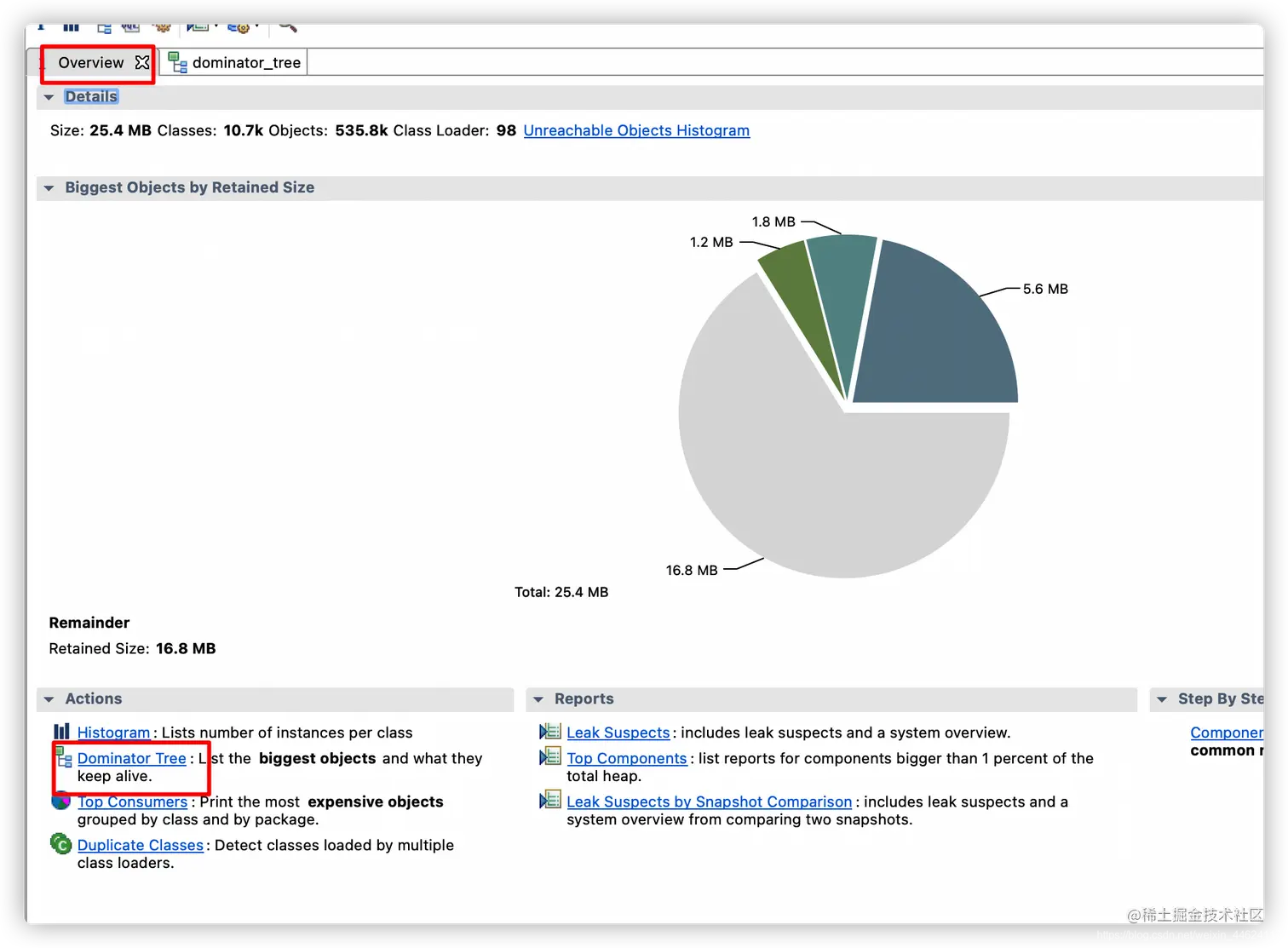
Task: Collapse the Details section triangle
Action: tap(49, 97)
